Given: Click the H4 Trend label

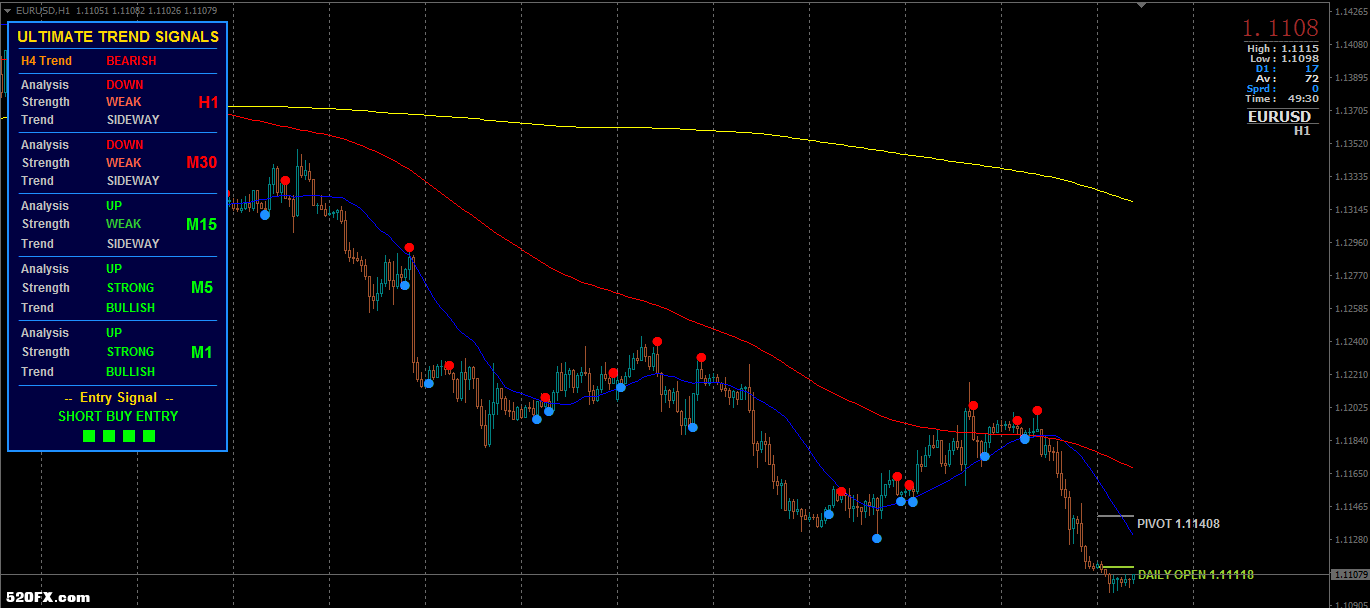Looking at the screenshot, I should pos(47,61).
